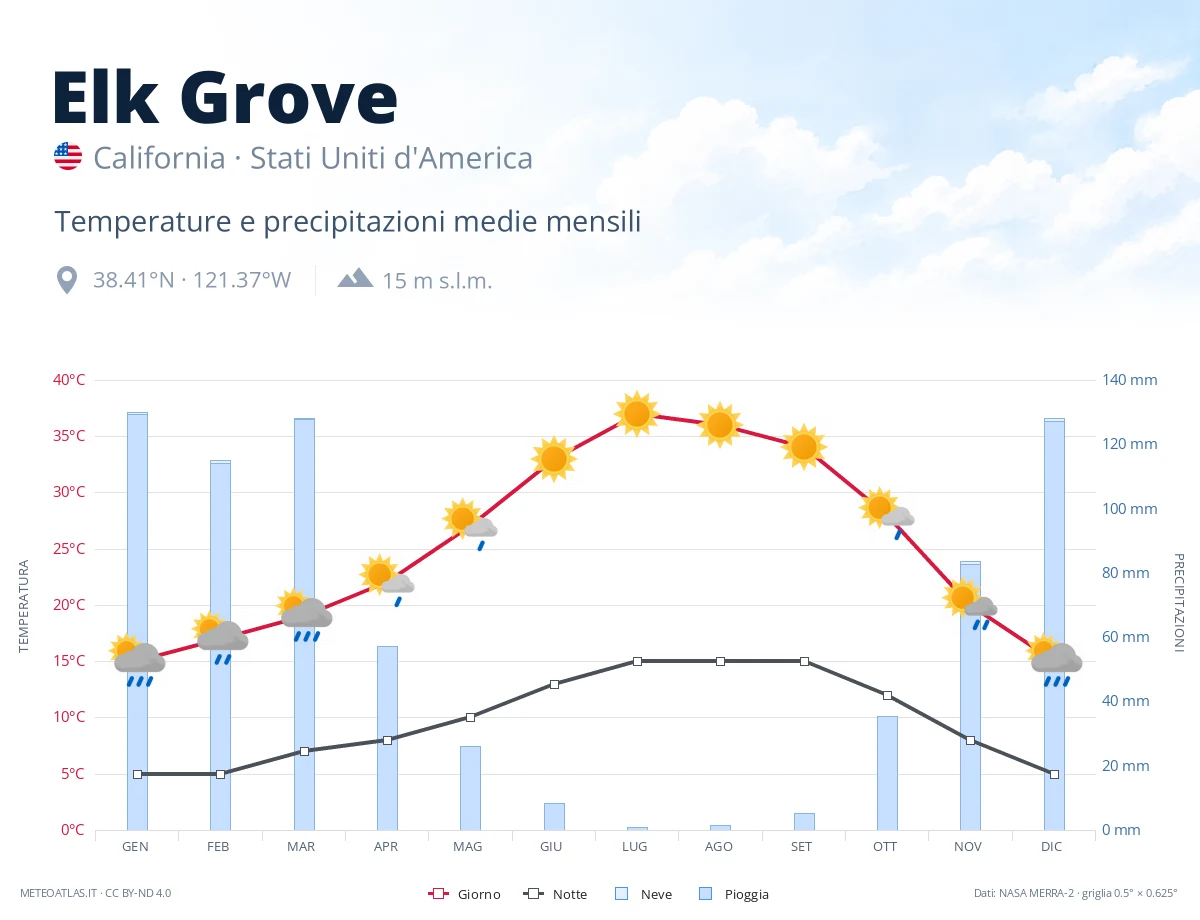Click the LUG month label
The width and height of the screenshot is (1200, 920).
coord(634,846)
